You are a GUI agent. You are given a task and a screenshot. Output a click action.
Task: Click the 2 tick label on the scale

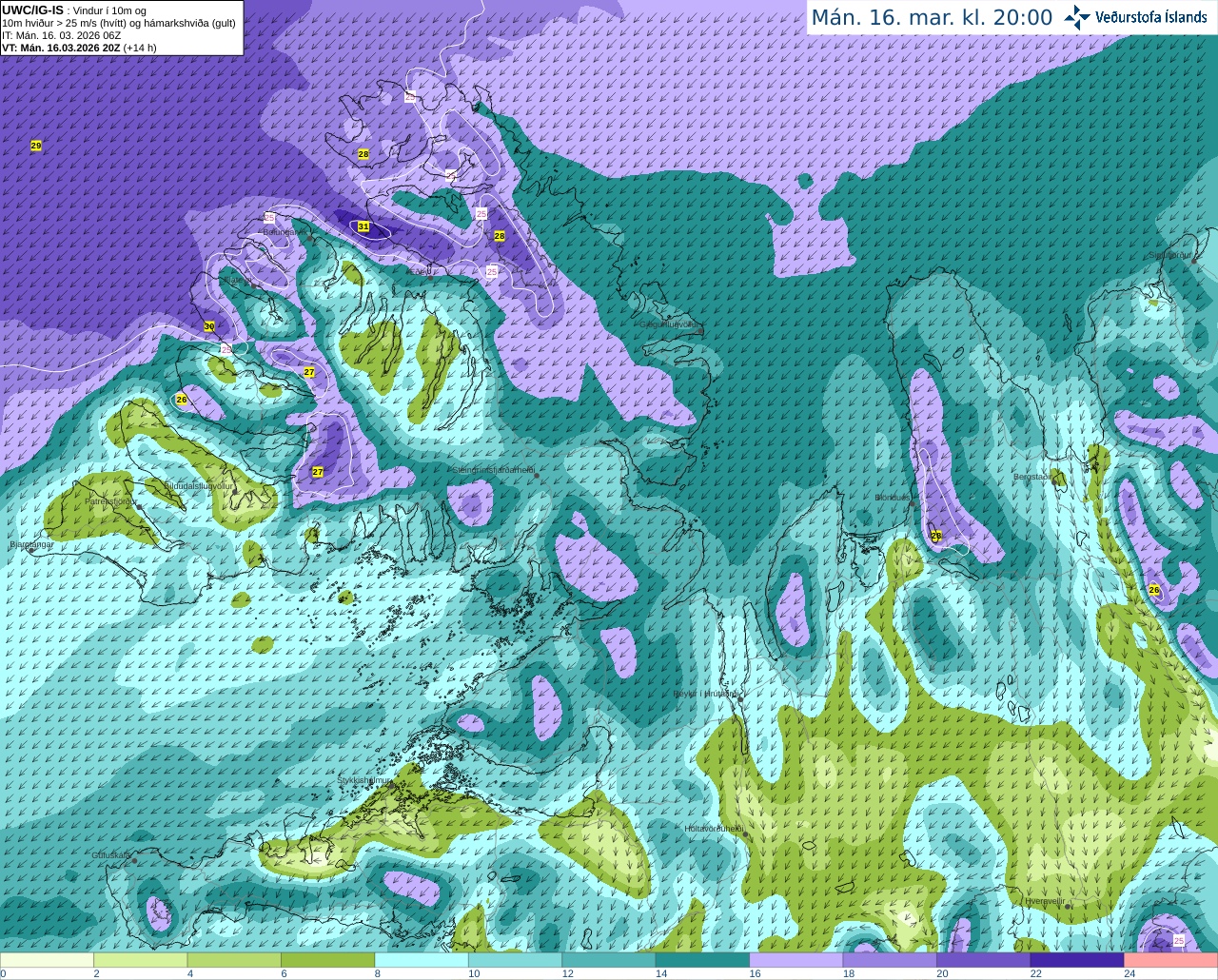pos(96,973)
